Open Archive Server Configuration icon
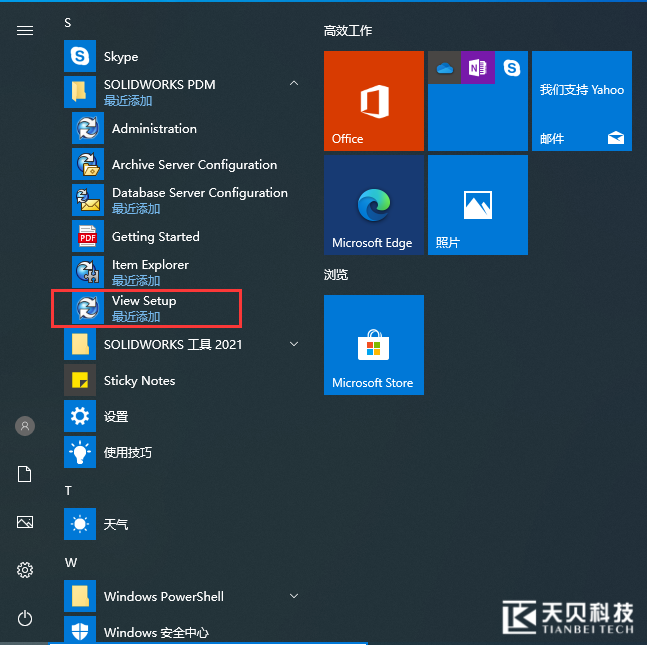The width and height of the screenshot is (647, 645). 88,164
